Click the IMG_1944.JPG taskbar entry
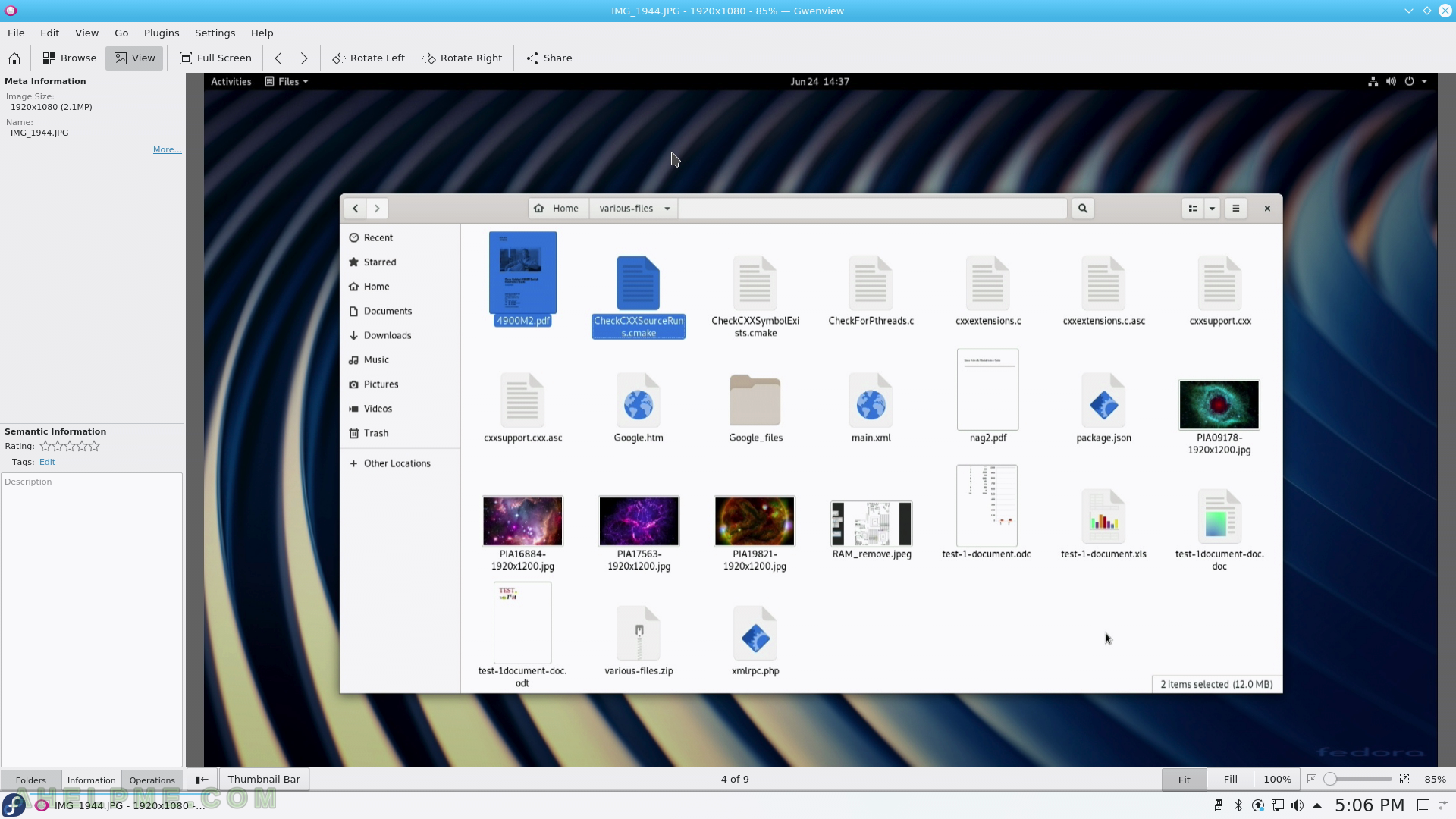1456x819 pixels. tap(121, 805)
